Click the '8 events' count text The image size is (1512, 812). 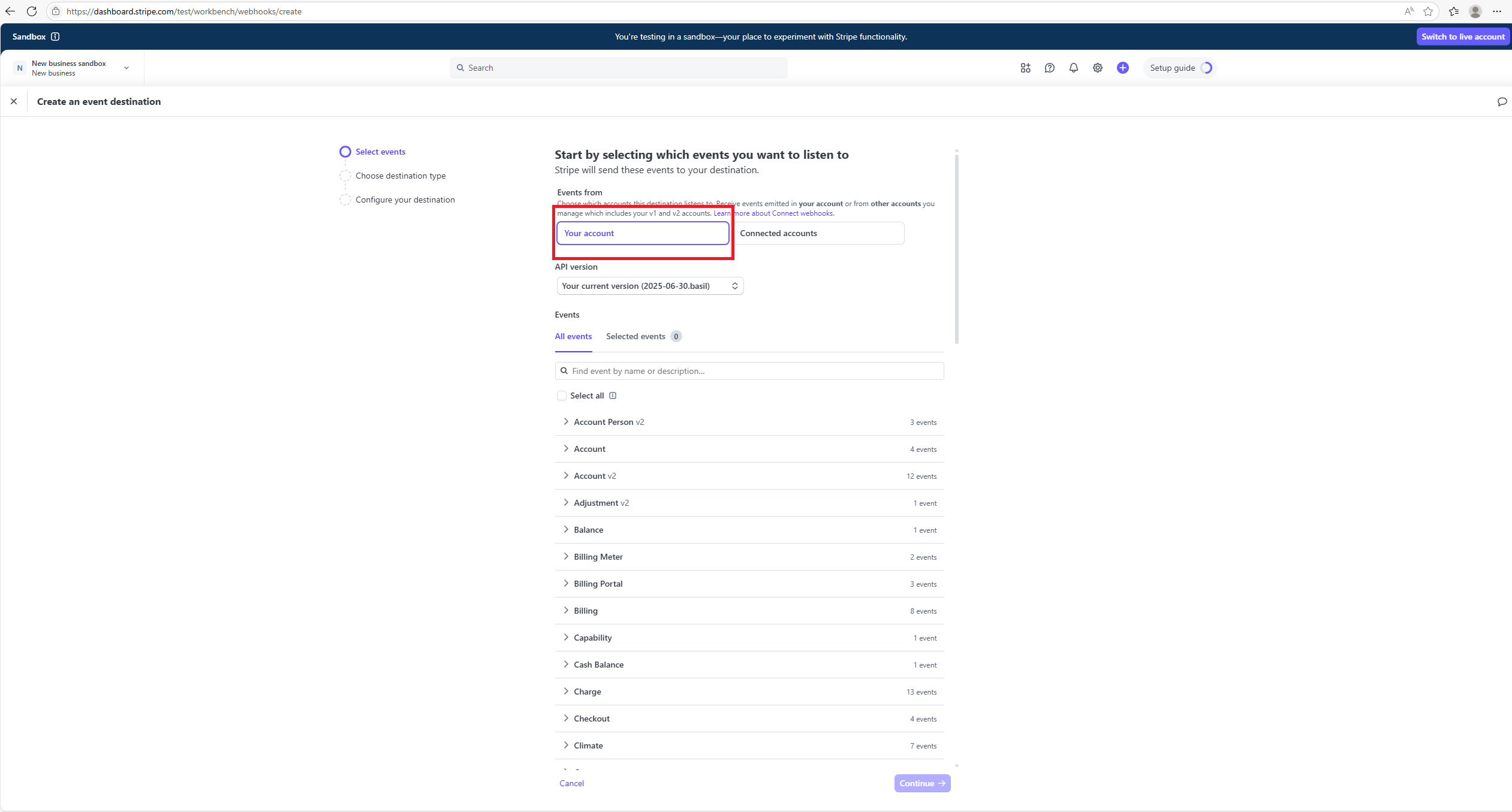[x=923, y=611]
